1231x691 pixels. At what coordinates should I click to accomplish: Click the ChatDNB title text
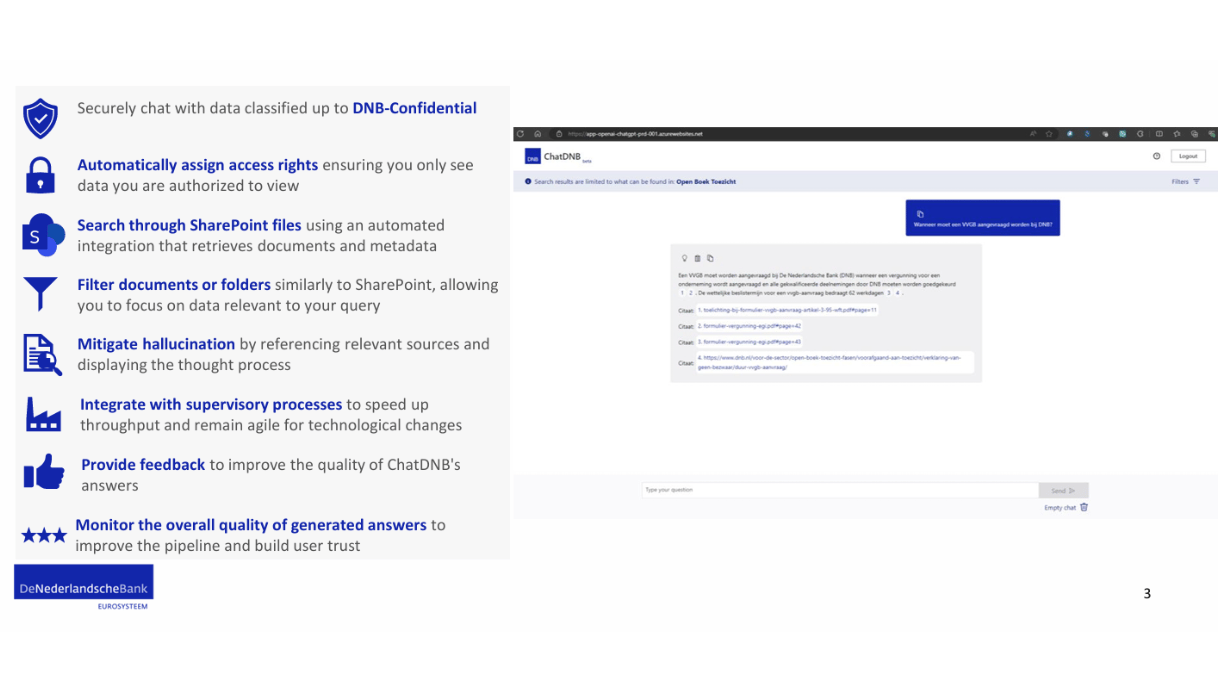click(562, 156)
